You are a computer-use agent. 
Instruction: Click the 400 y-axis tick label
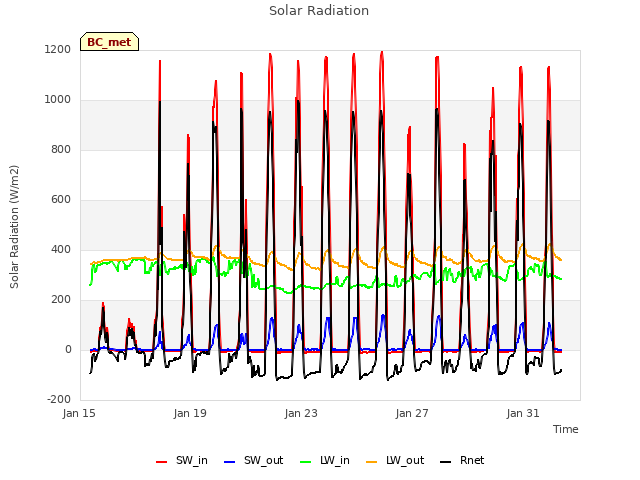(x=61, y=250)
